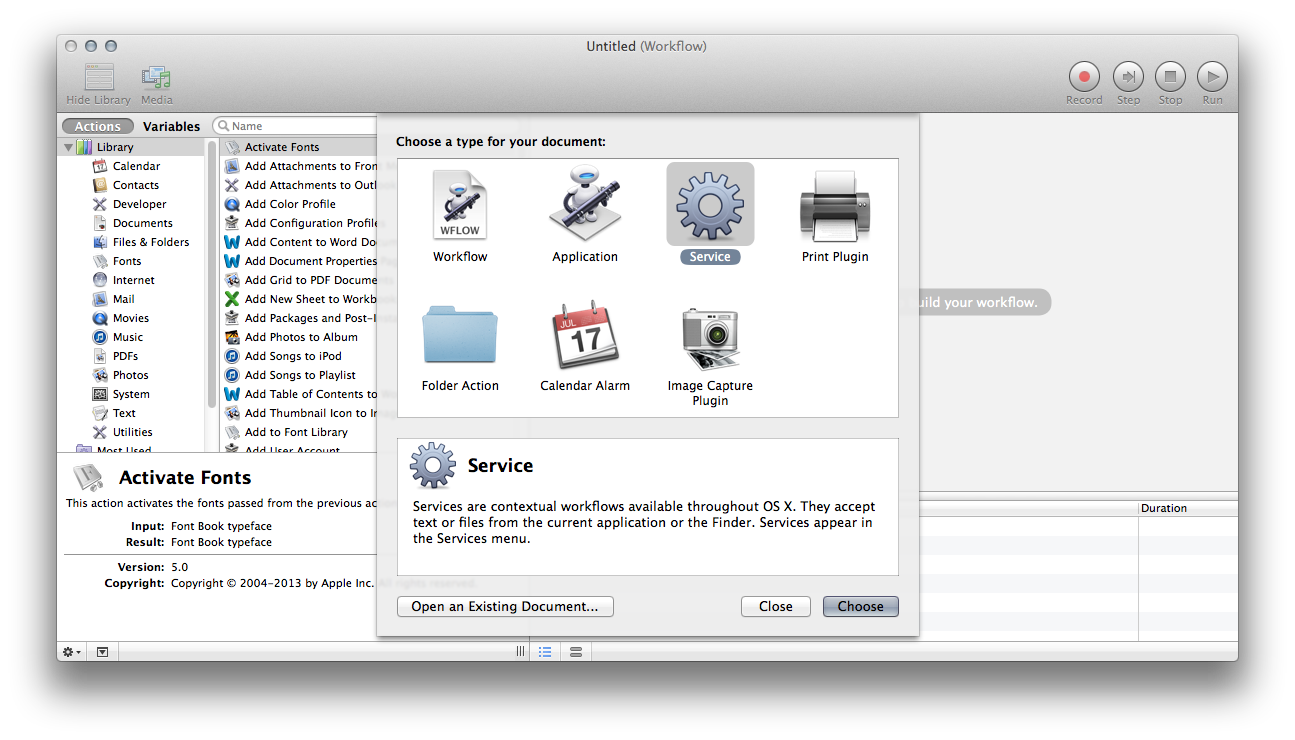Confirm with the Choose button
1295x740 pixels.
(860, 606)
